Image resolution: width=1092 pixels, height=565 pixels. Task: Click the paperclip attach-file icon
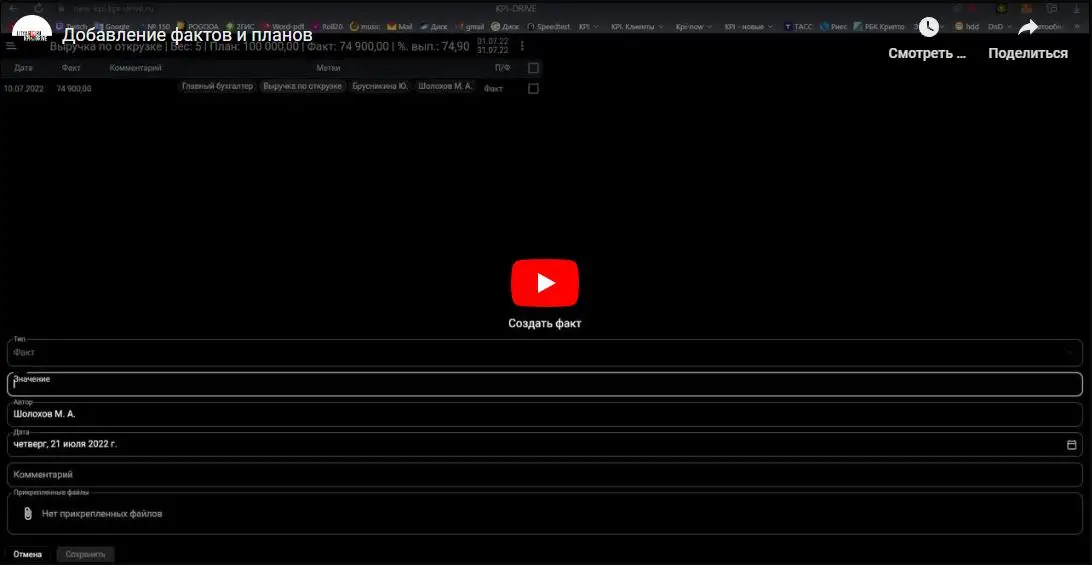tap(28, 513)
